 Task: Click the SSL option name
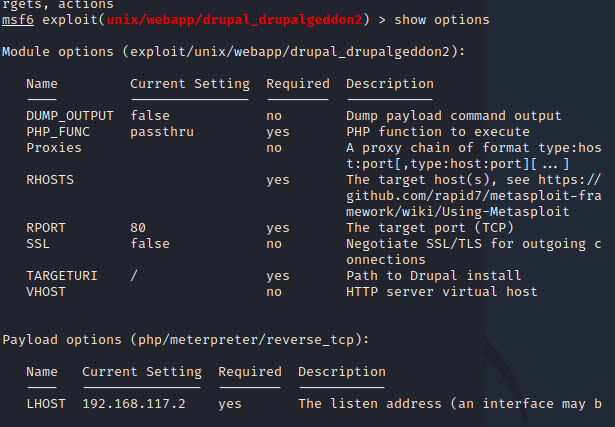pyautogui.click(x=38, y=244)
